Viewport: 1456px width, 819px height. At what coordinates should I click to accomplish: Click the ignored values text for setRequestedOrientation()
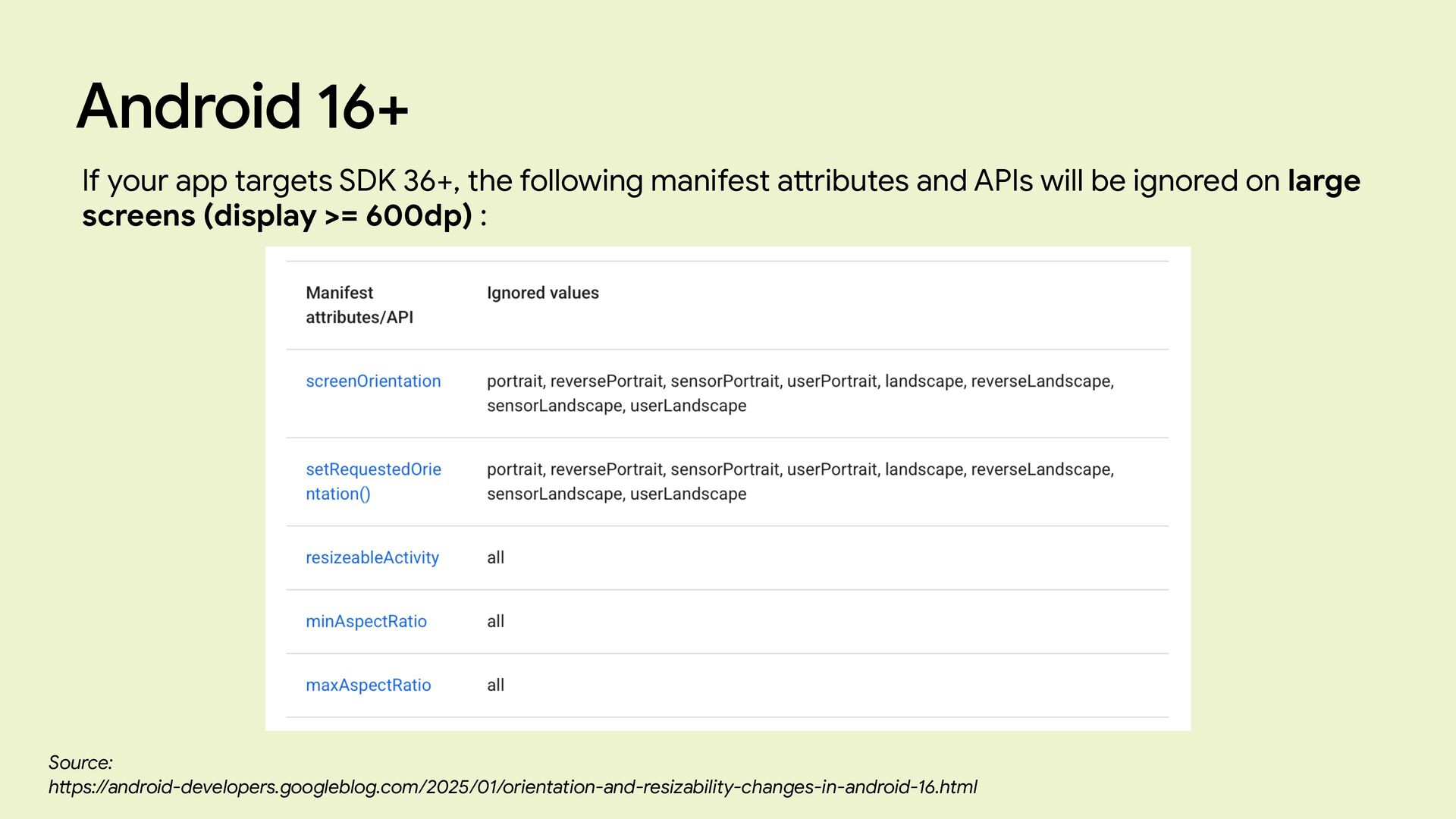pos(799,470)
